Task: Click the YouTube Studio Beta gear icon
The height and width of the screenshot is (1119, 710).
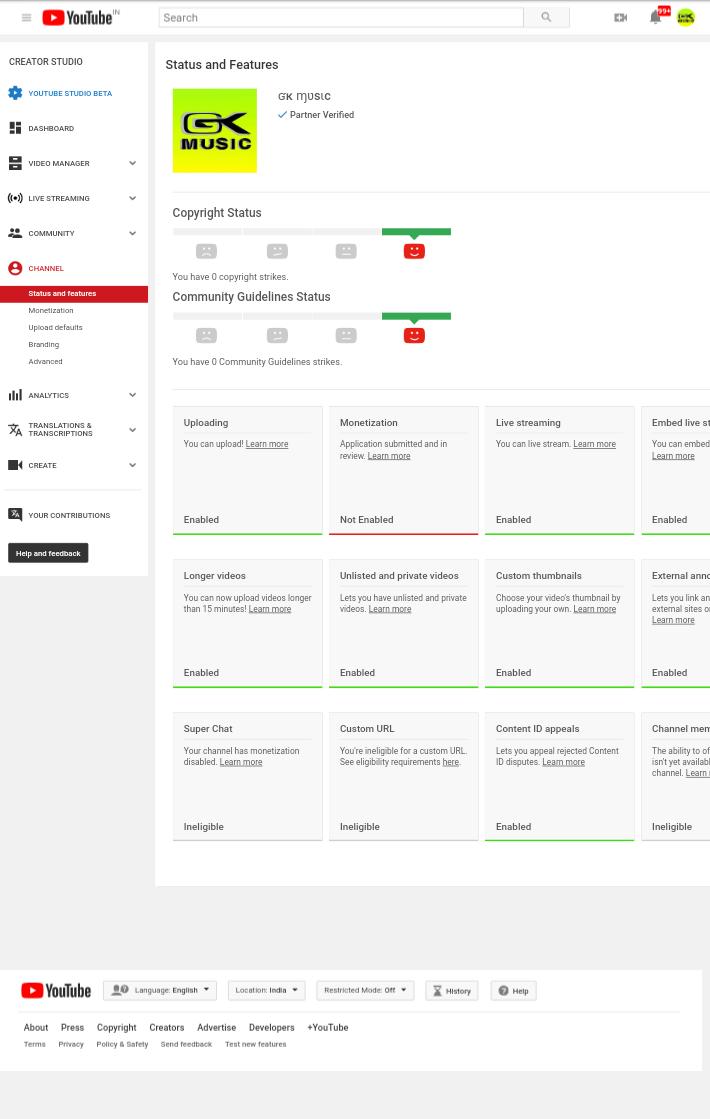Action: 15,93
